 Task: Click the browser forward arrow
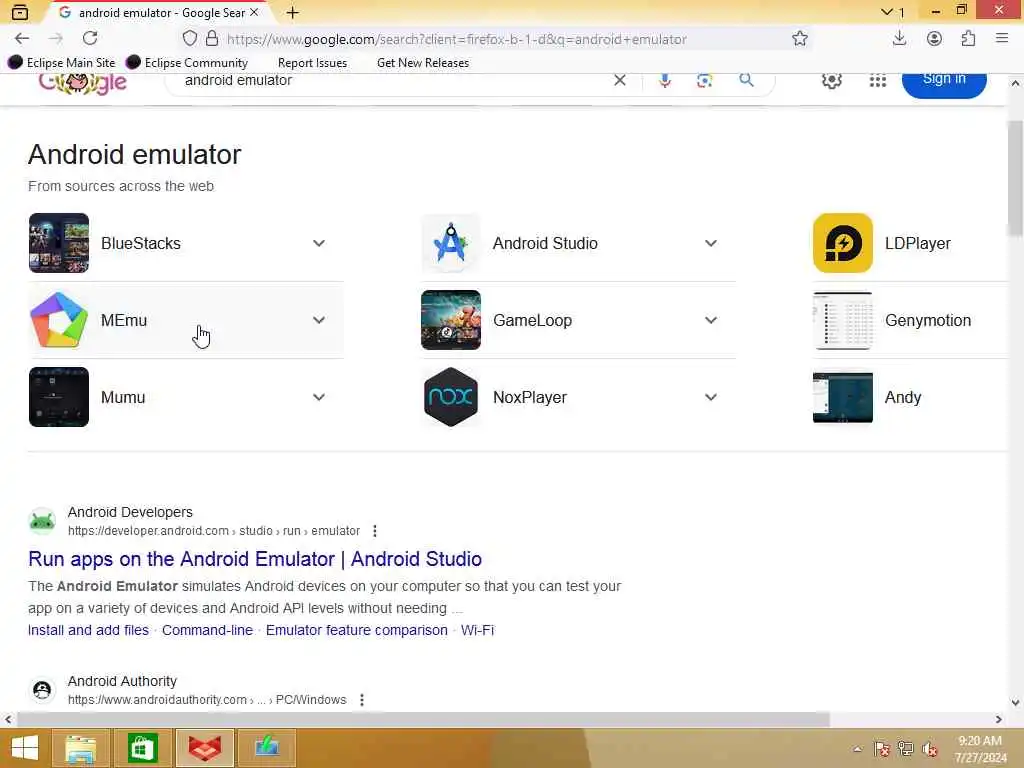[56, 39]
